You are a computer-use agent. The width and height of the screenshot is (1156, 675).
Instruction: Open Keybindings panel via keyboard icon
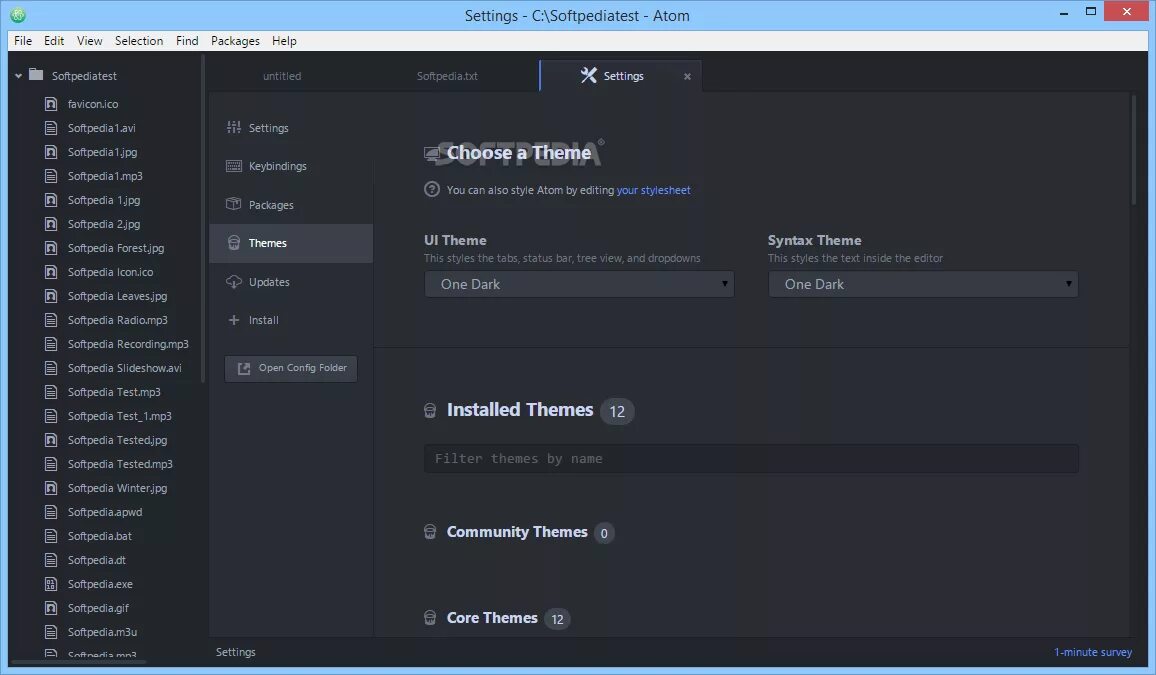[x=234, y=166]
